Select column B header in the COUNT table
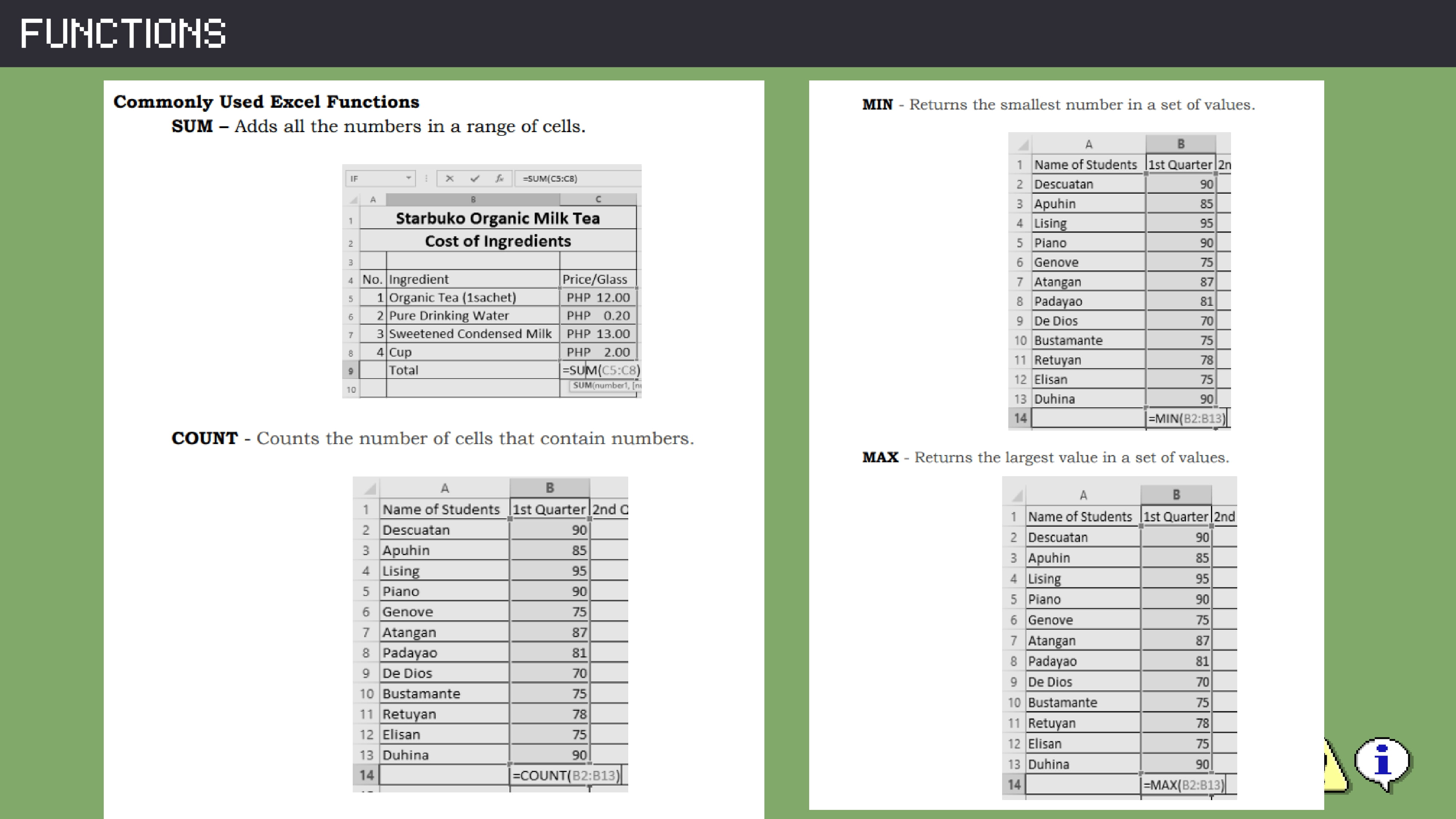1456x819 pixels. (549, 488)
